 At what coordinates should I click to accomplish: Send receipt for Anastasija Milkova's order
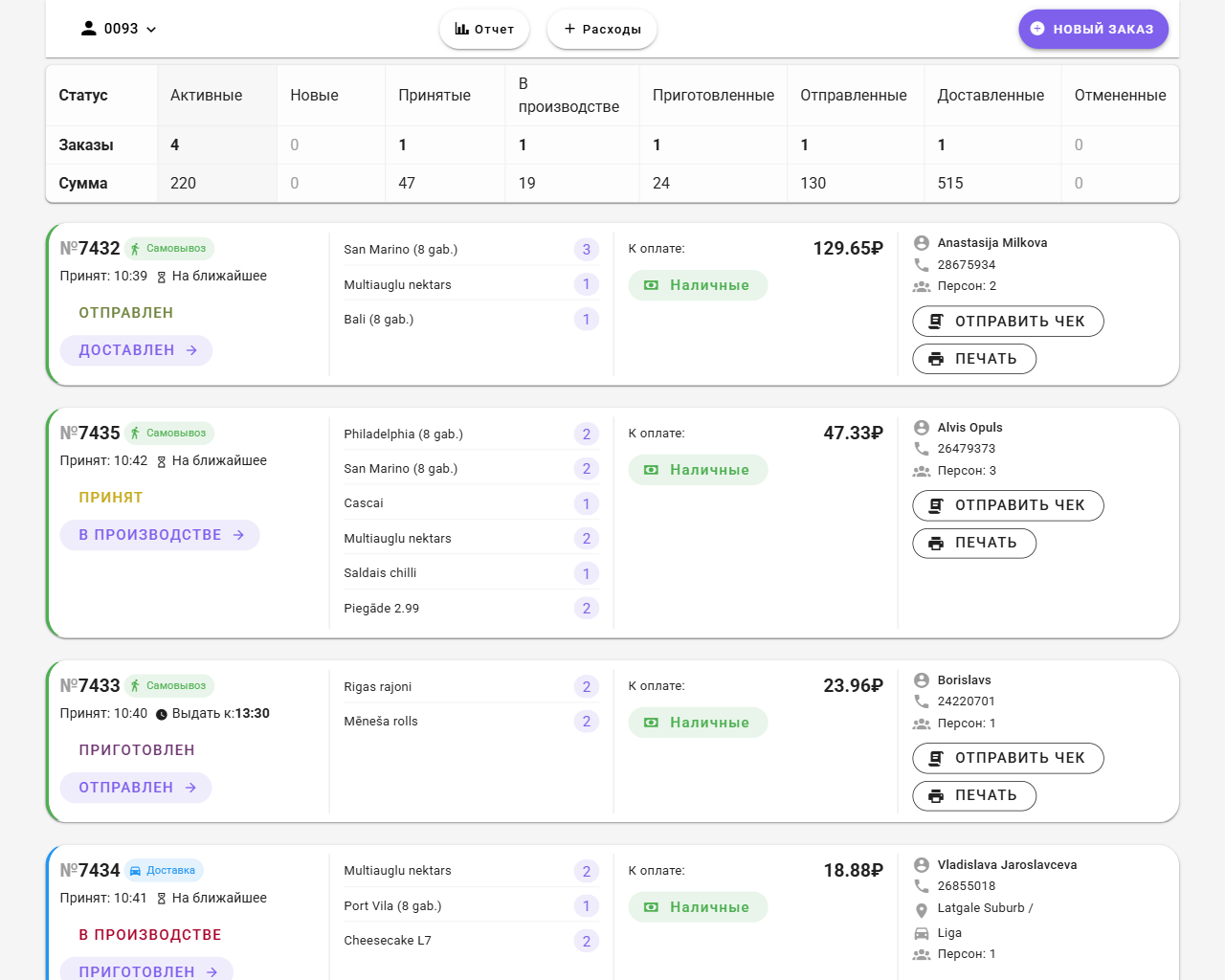1008,322
